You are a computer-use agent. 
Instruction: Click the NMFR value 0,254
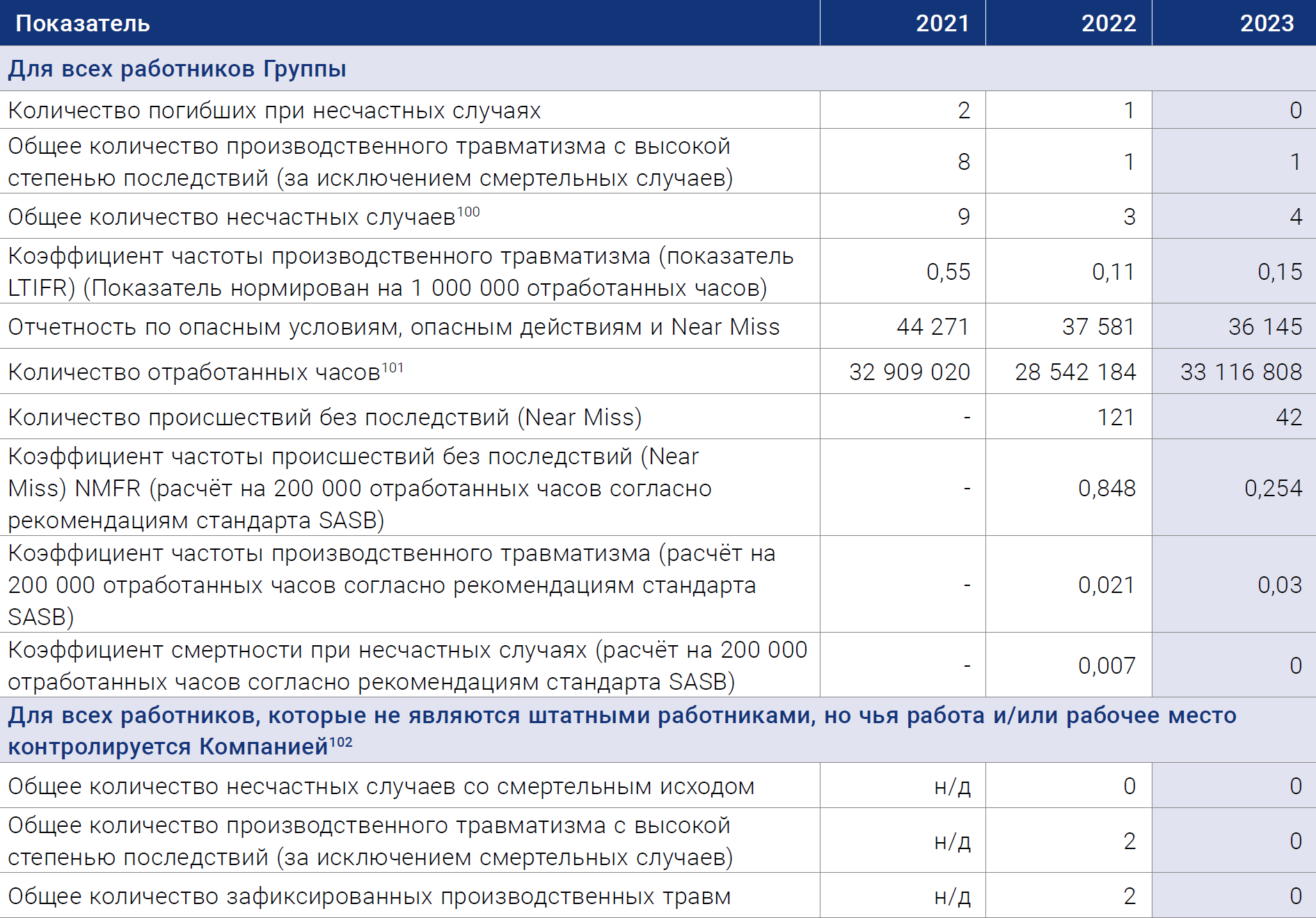(1273, 488)
